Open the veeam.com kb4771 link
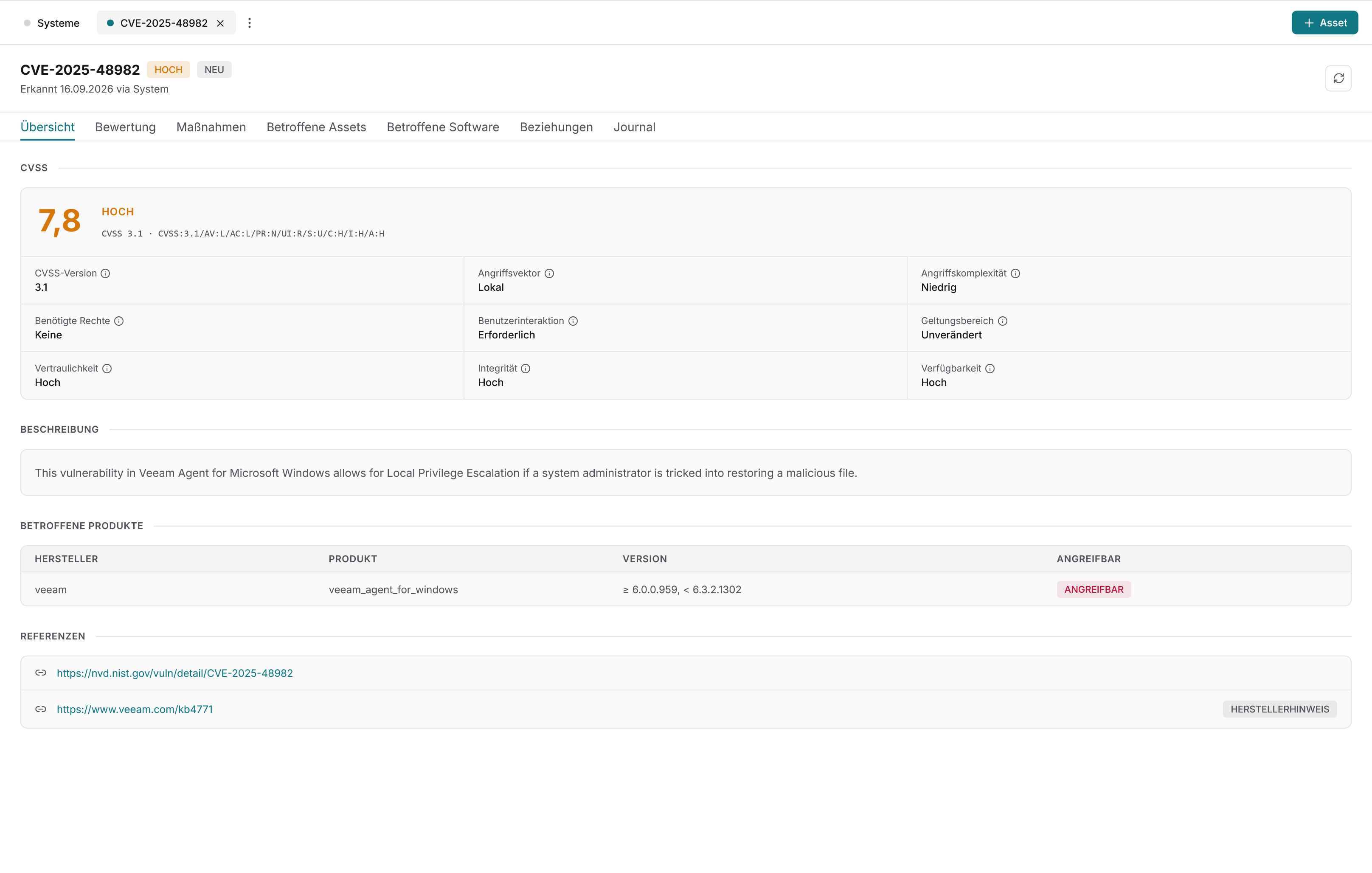This screenshot has width=1372, height=873. coord(135,710)
